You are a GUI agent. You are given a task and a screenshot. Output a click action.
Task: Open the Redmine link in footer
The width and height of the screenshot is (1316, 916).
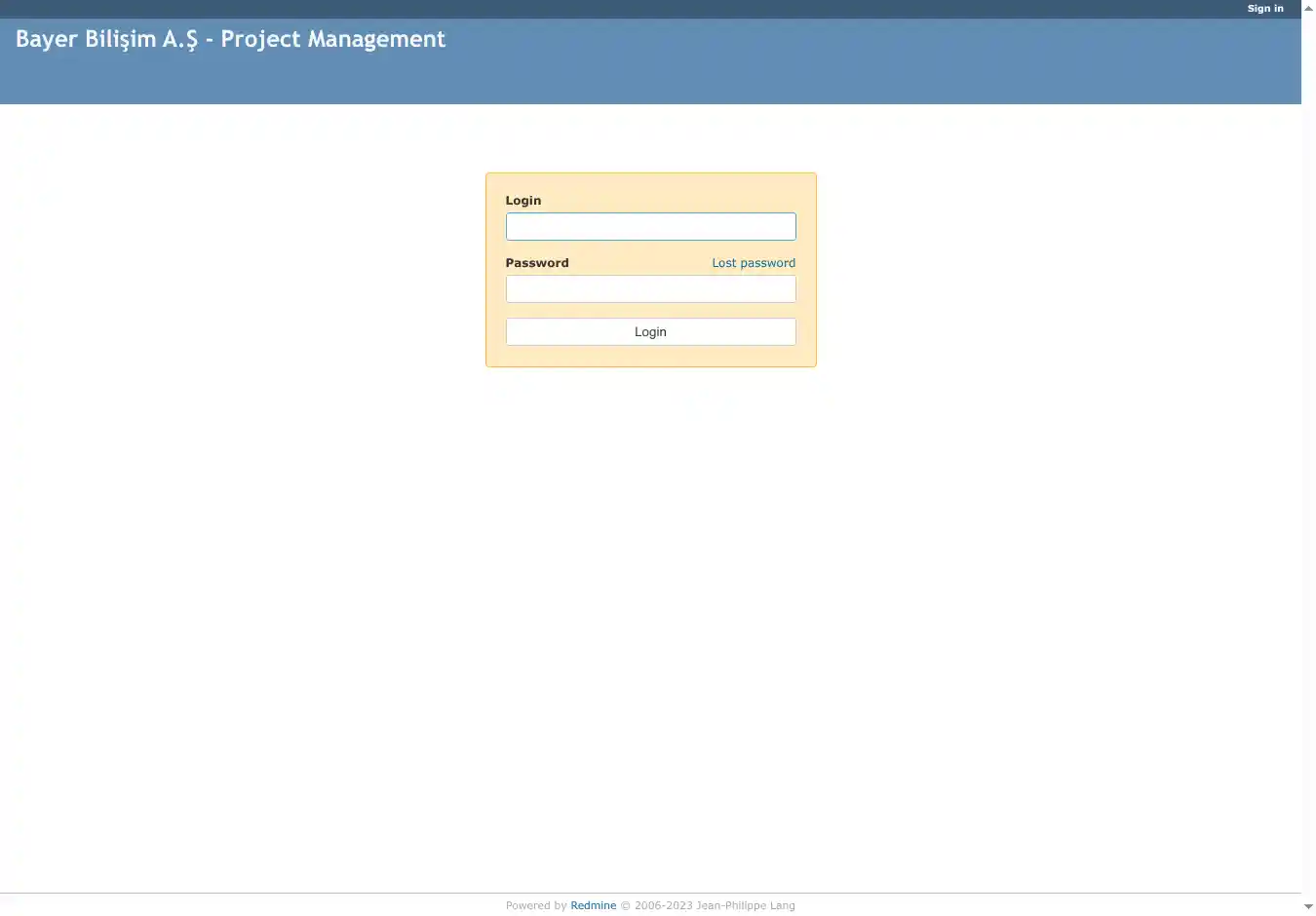point(593,905)
